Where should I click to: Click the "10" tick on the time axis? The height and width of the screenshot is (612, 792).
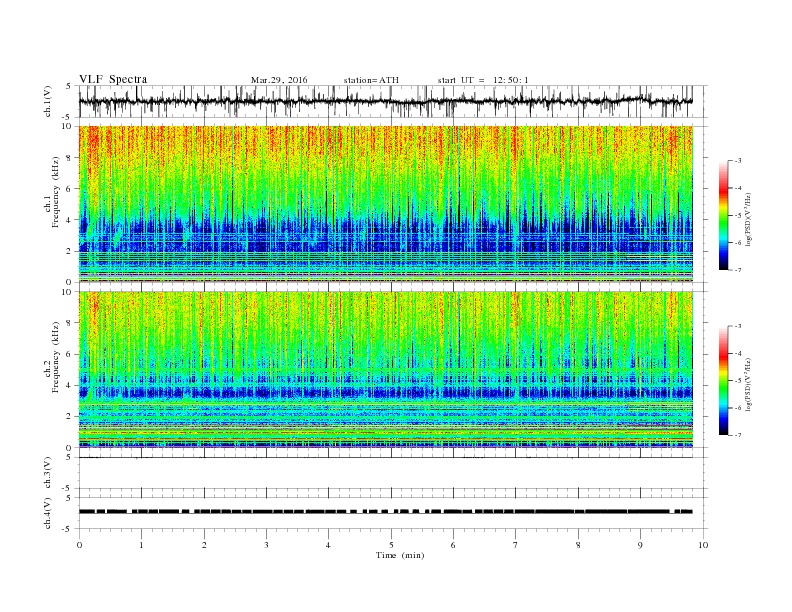pyautogui.click(x=703, y=545)
